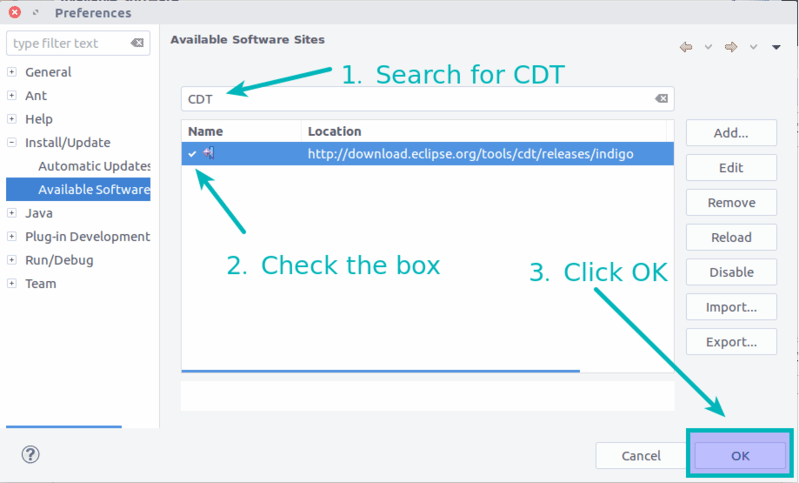Select the Available Software Sites tree item
Image resolution: width=799 pixels, height=483 pixels.
93,189
